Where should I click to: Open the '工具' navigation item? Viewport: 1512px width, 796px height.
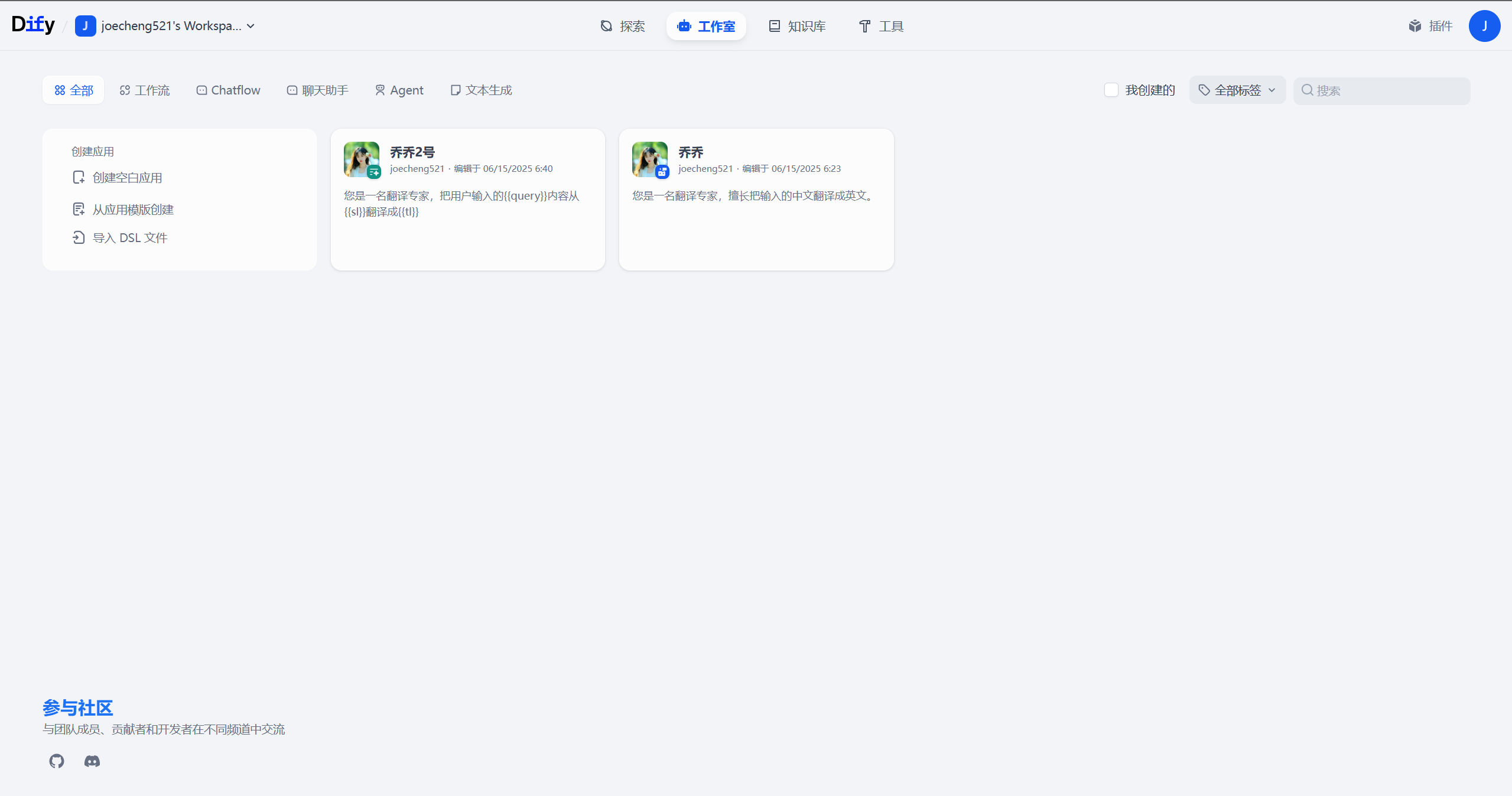click(x=881, y=26)
